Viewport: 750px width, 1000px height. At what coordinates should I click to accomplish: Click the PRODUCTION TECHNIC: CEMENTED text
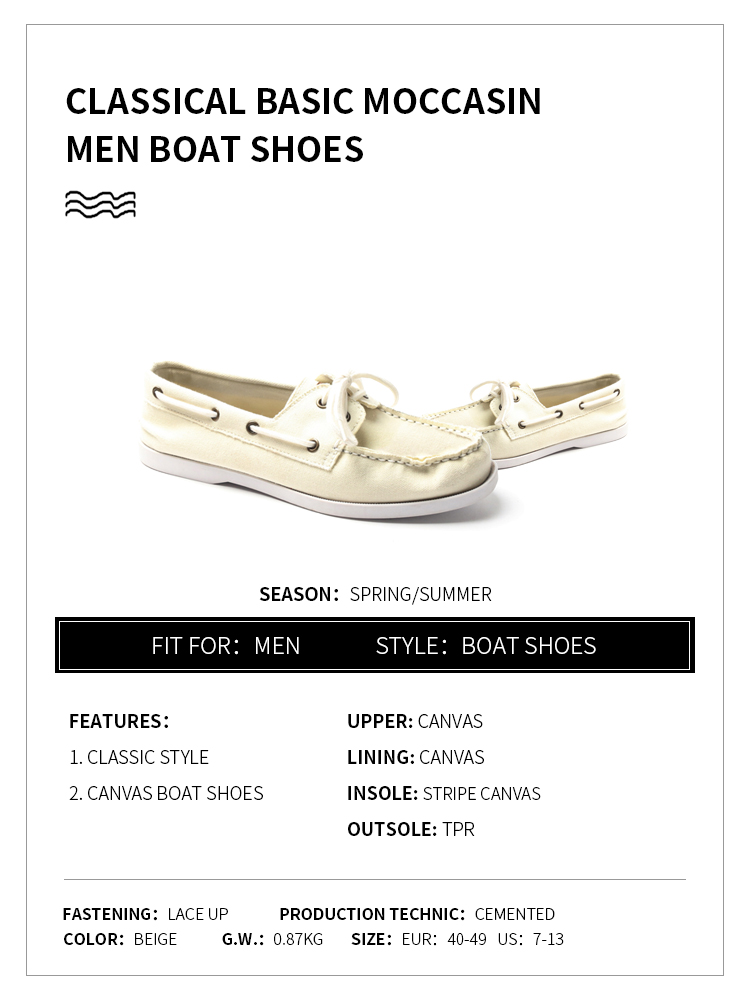pos(417,914)
